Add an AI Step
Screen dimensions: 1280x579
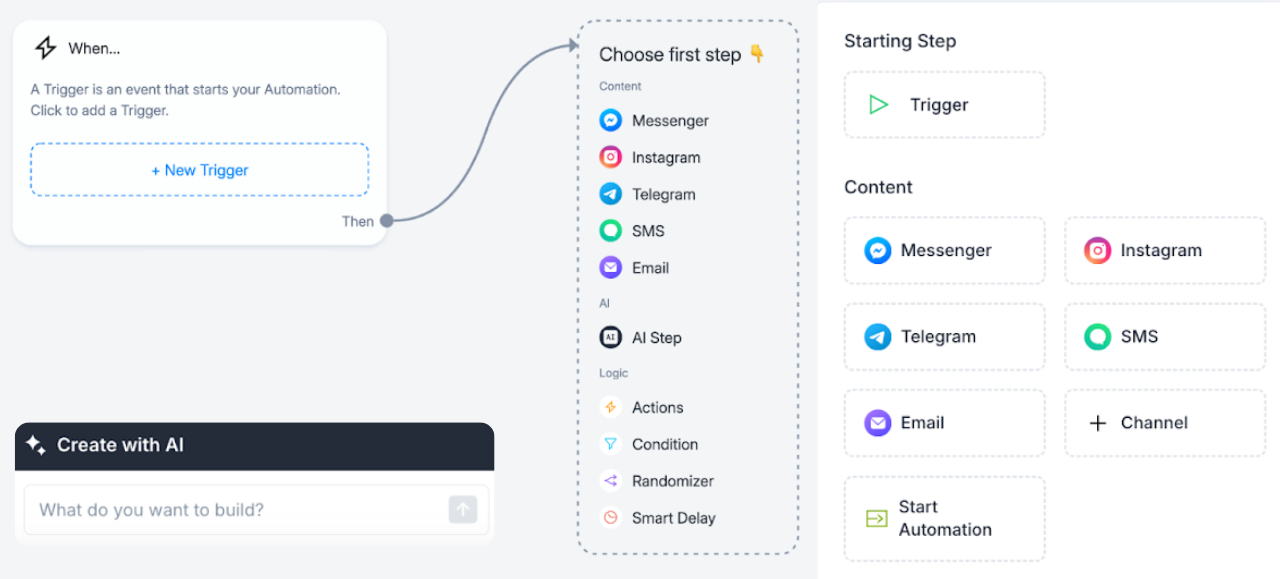pos(610,337)
